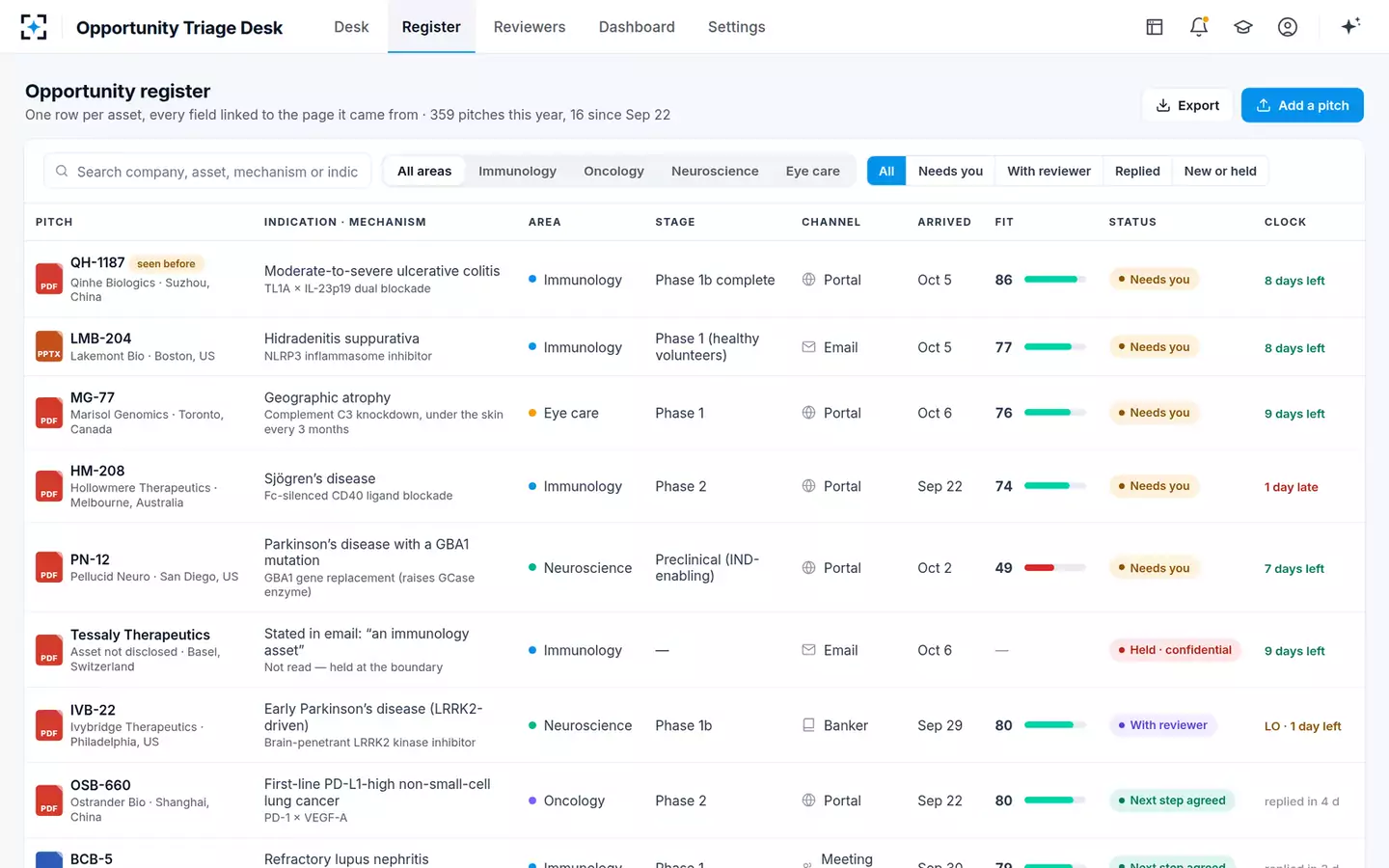Image resolution: width=1389 pixels, height=868 pixels.
Task: Click the Held · confidential status badge
Action: 1175,650
